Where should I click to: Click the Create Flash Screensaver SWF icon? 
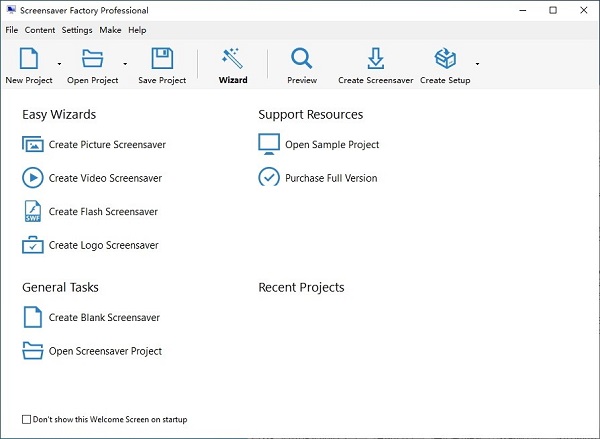click(x=33, y=211)
